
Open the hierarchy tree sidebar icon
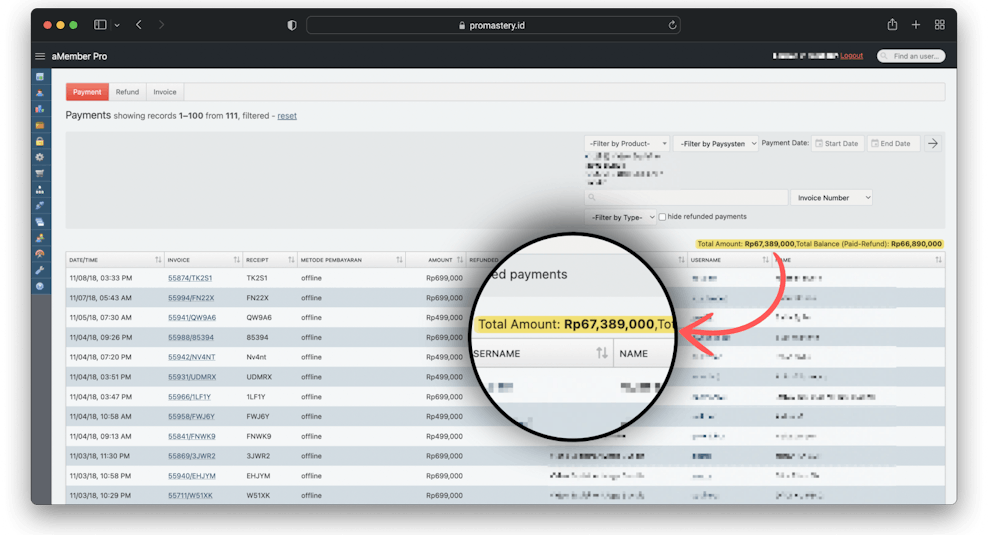(40, 189)
